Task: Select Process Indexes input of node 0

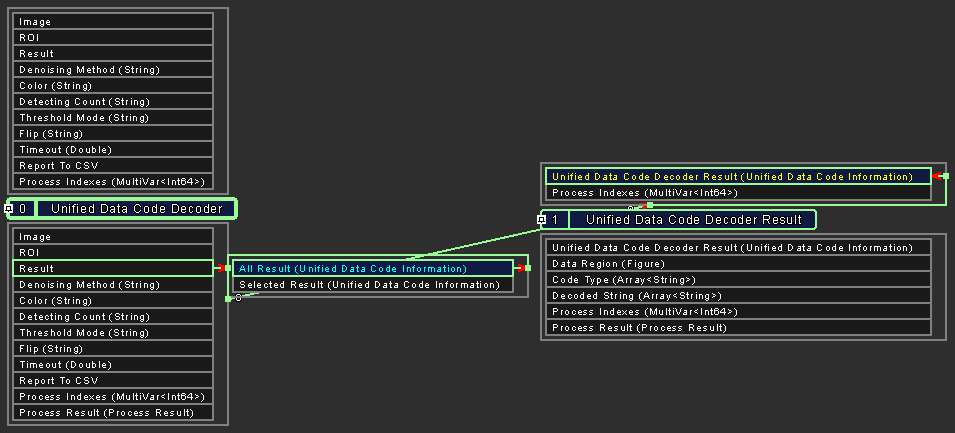Action: [113, 181]
